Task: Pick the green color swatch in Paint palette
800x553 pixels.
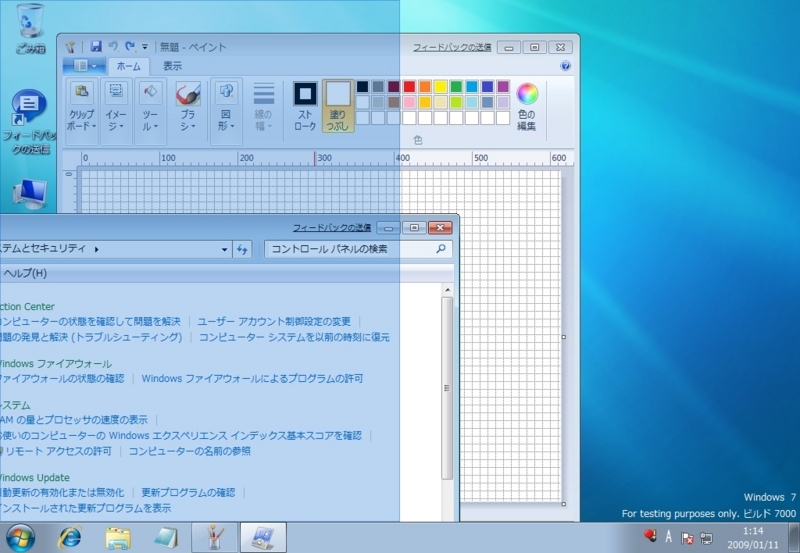Action: coord(456,86)
